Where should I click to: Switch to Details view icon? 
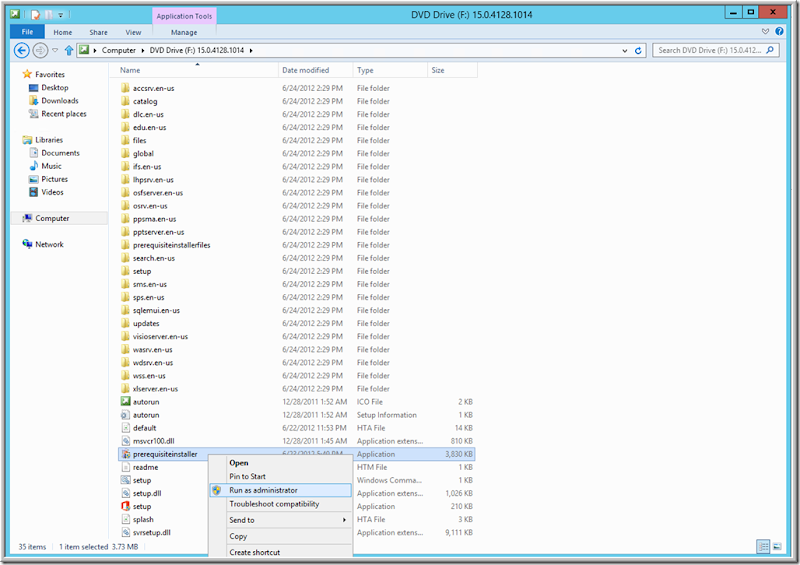tap(763, 547)
